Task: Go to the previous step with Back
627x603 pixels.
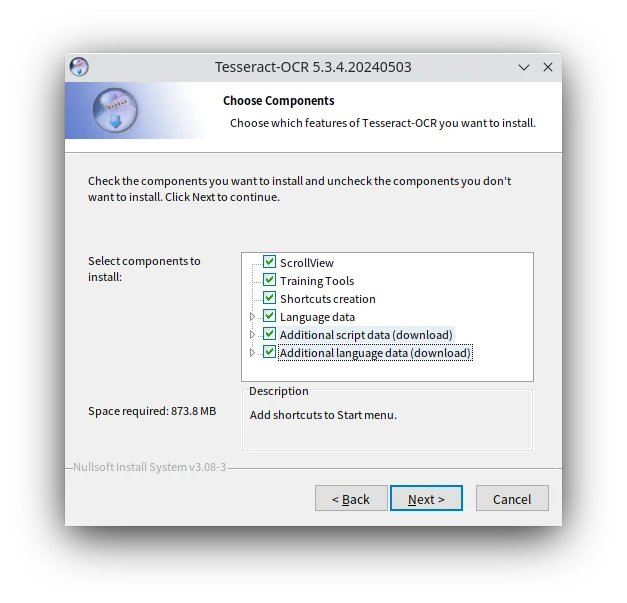Action: (351, 498)
